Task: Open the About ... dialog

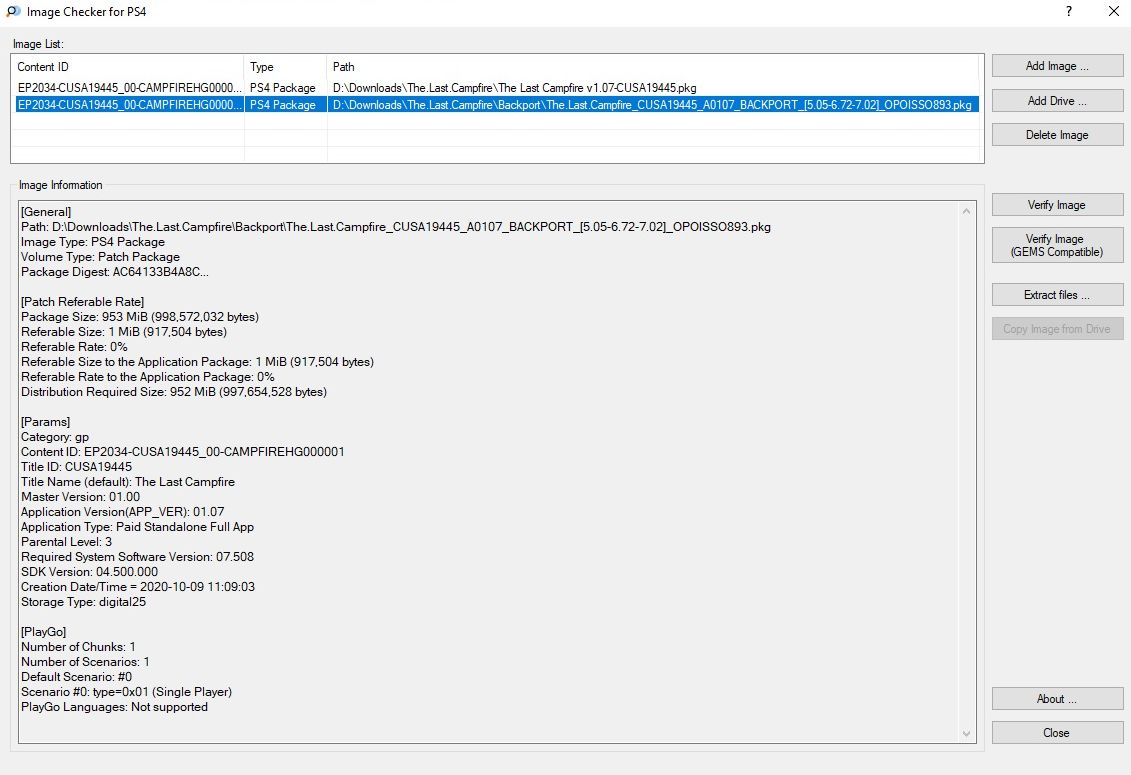Action: tap(1057, 699)
